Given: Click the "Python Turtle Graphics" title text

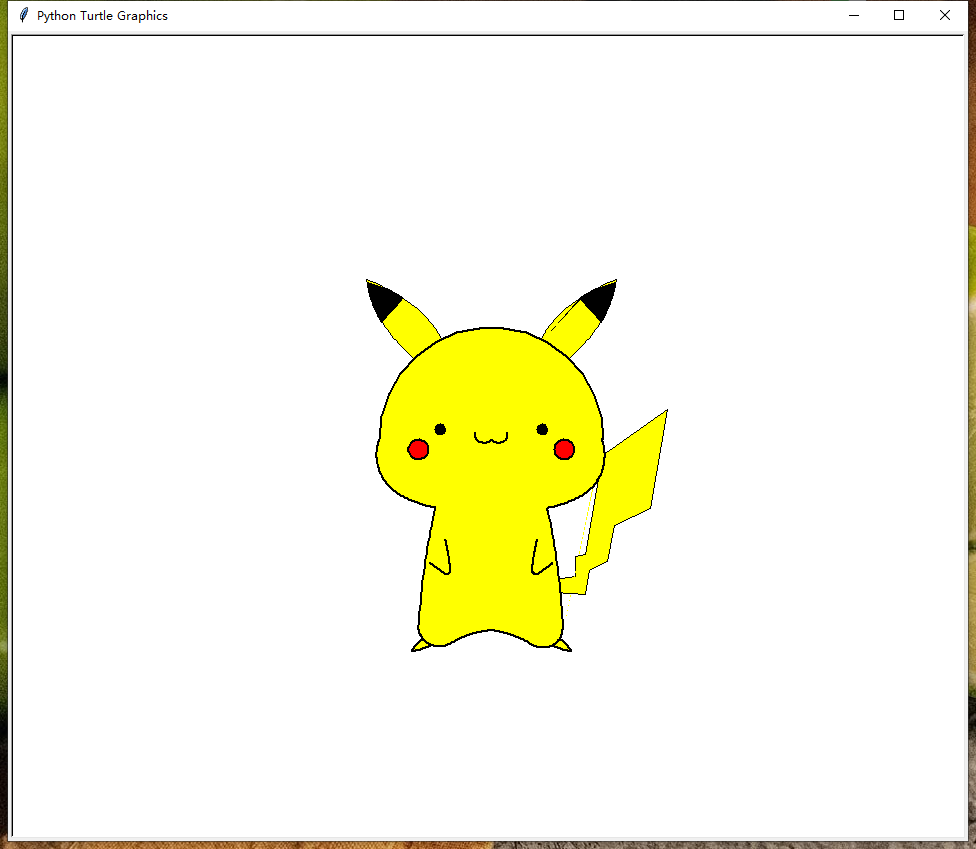Looking at the screenshot, I should pyautogui.click(x=102, y=16).
